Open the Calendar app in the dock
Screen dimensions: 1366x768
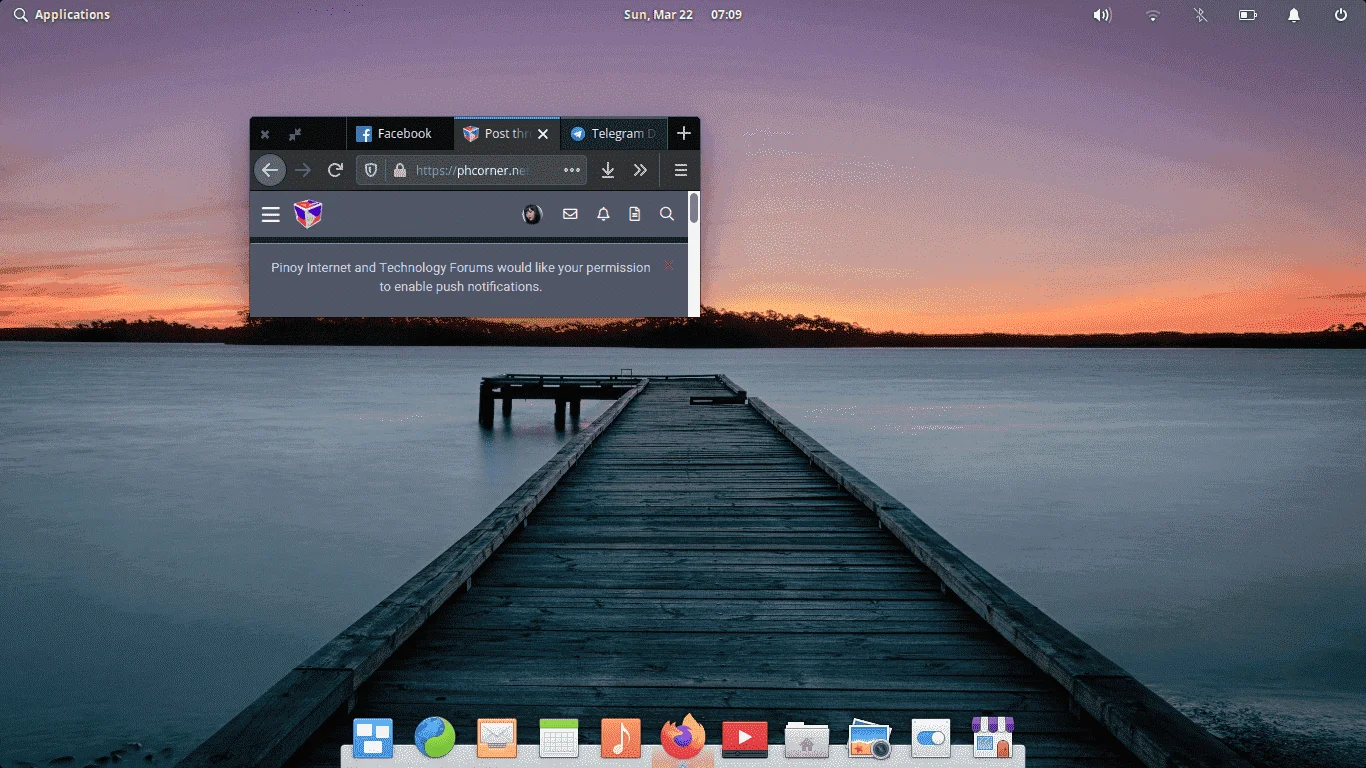point(559,739)
